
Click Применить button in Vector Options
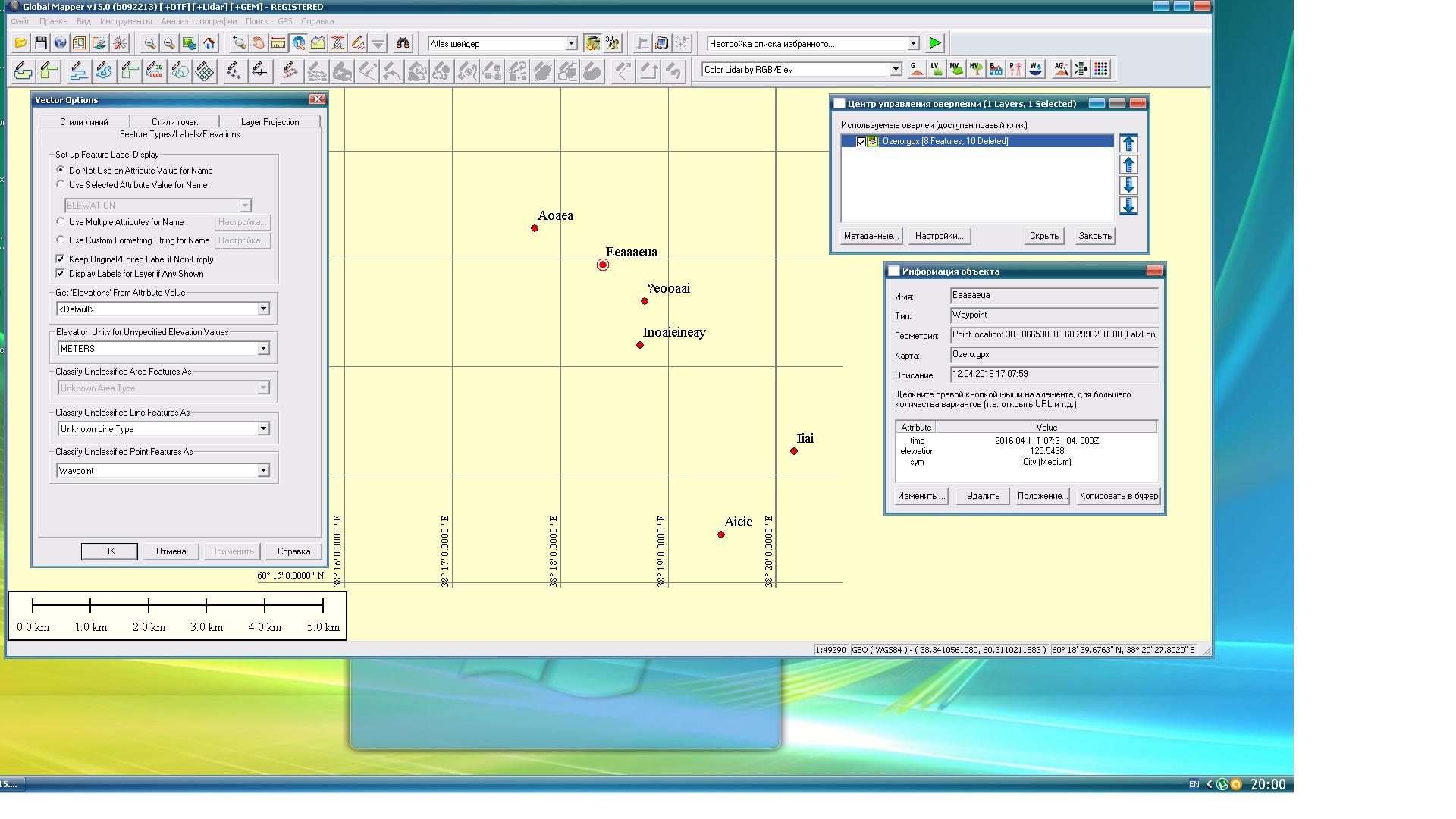232,551
